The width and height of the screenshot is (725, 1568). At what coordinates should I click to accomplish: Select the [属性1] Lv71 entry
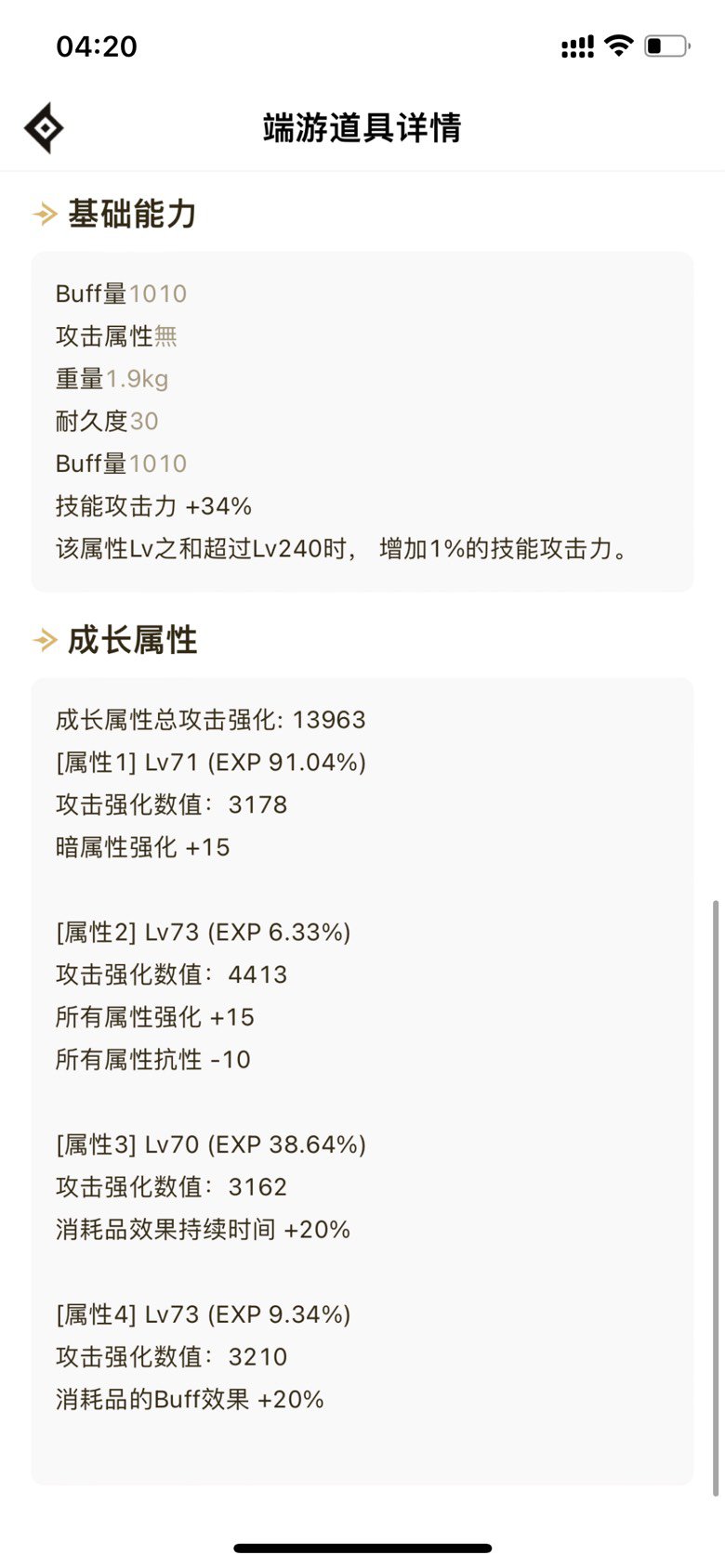211,763
